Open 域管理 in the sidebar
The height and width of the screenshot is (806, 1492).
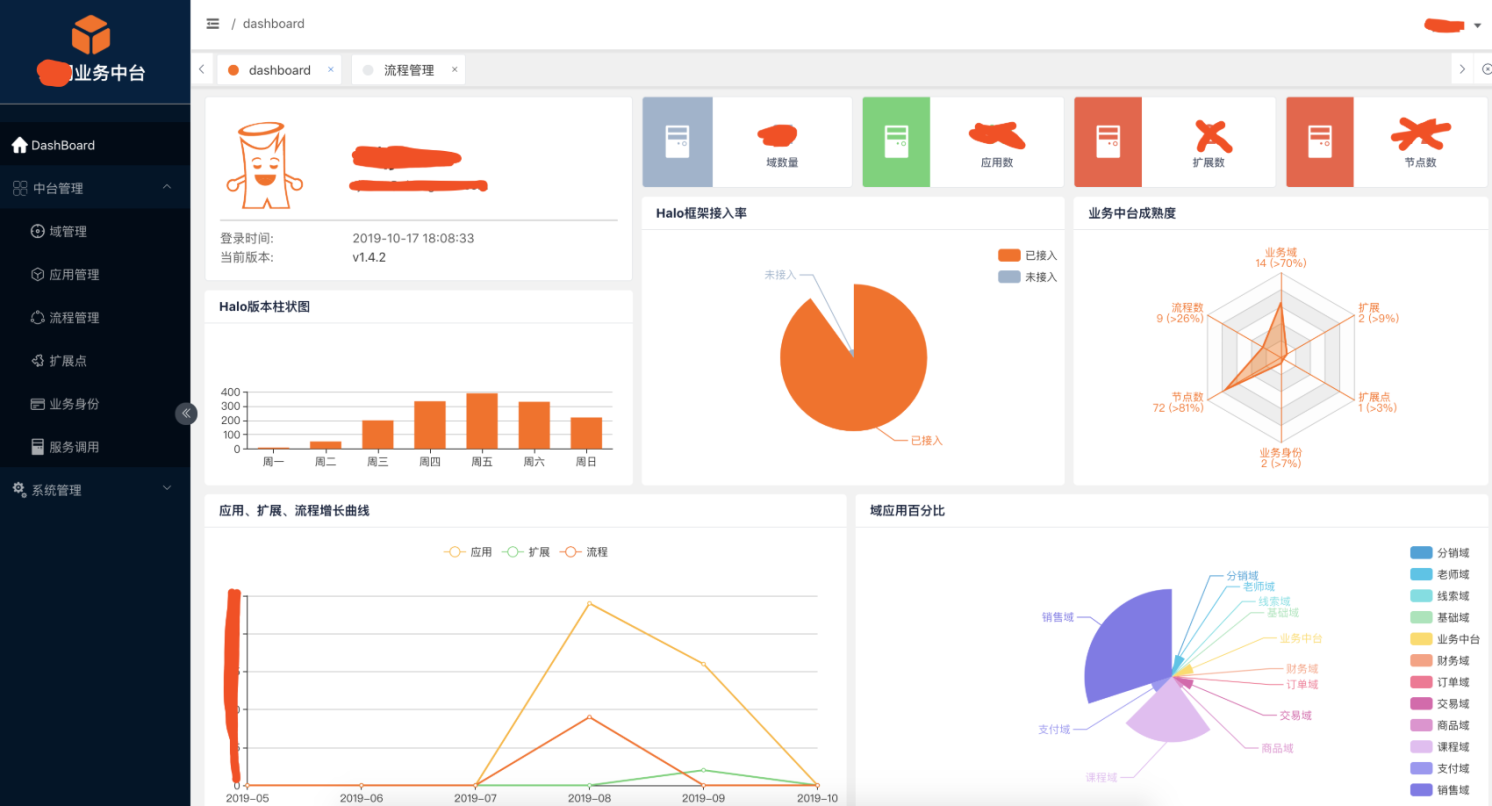click(x=68, y=231)
